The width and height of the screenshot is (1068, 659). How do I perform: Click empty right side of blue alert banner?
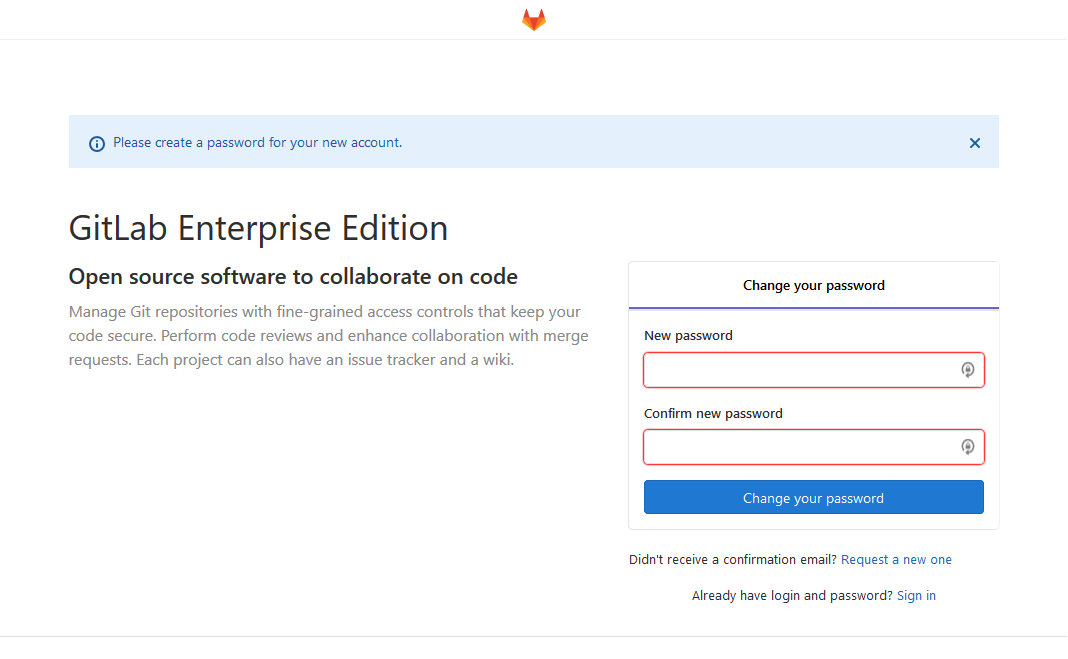click(x=700, y=143)
